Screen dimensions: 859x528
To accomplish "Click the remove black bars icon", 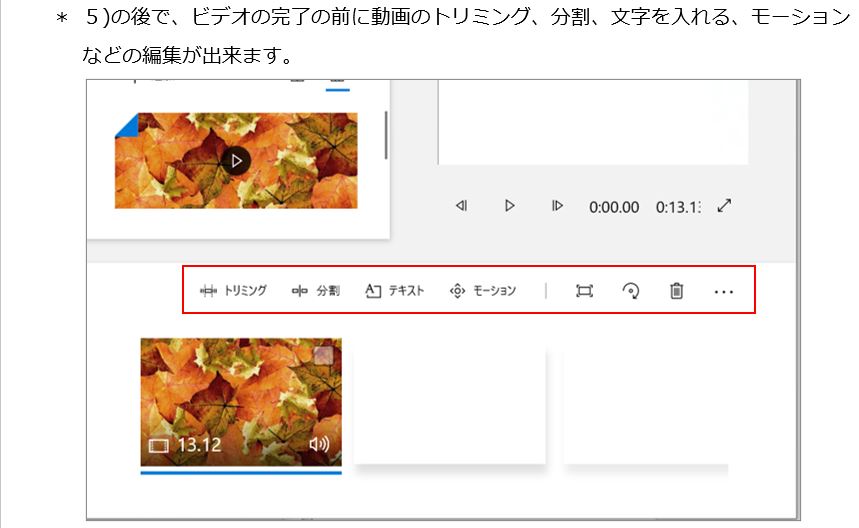I will 585,291.
